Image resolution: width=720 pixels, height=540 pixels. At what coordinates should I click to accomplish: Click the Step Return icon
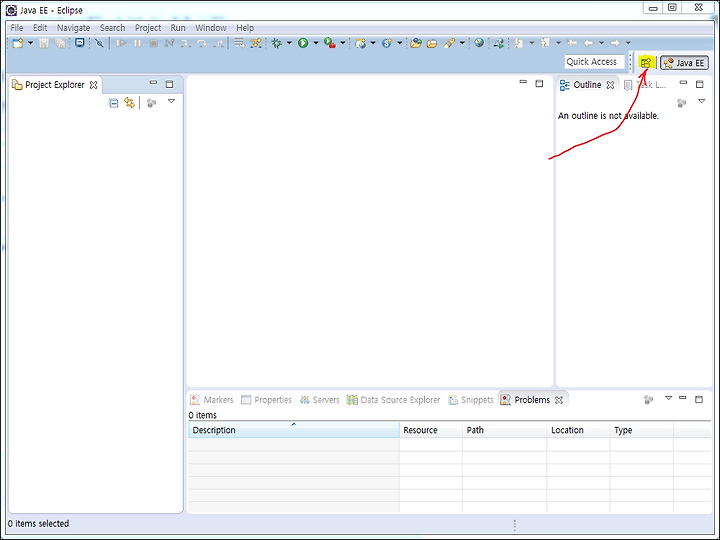[219, 43]
